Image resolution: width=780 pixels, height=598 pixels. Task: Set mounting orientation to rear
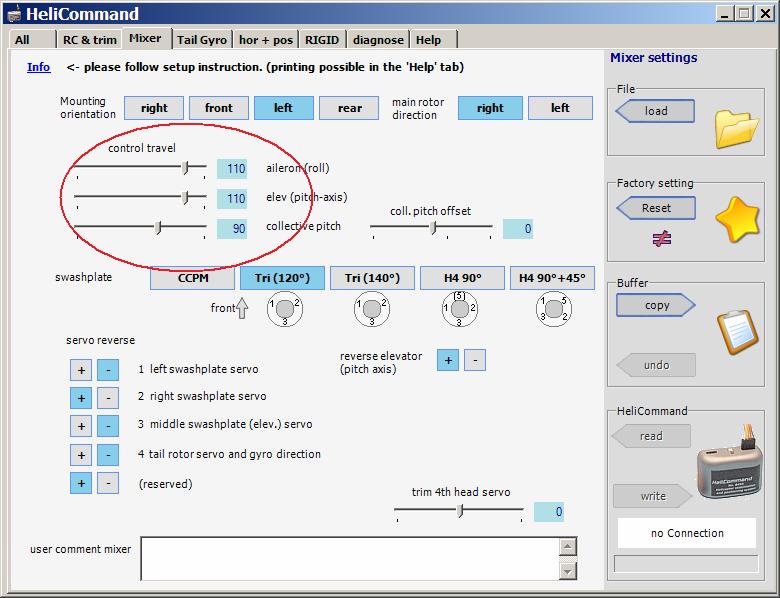point(349,108)
